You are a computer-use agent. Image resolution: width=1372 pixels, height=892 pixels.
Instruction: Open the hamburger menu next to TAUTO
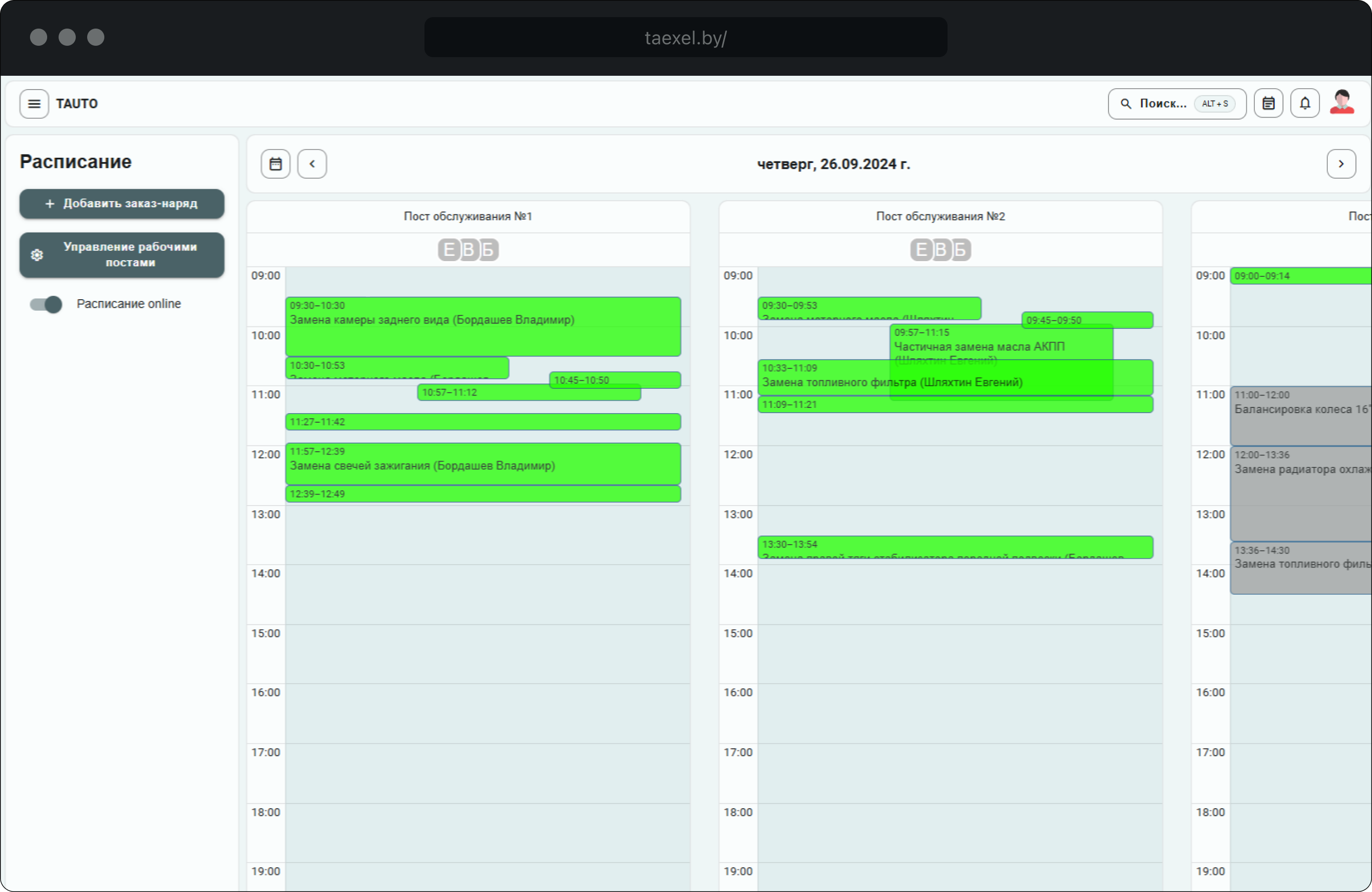[x=34, y=104]
